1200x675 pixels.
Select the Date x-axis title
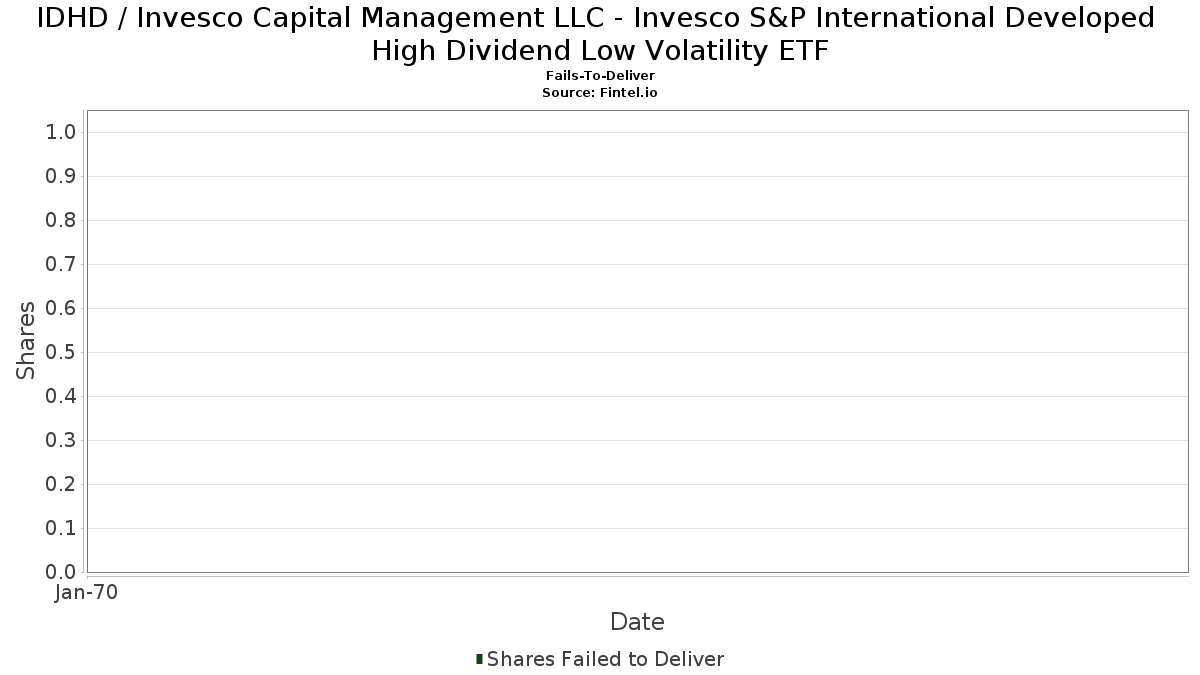pos(637,622)
